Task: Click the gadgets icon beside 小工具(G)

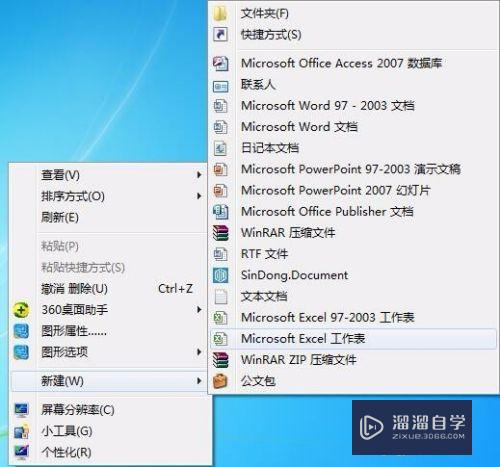Action: click(x=21, y=431)
